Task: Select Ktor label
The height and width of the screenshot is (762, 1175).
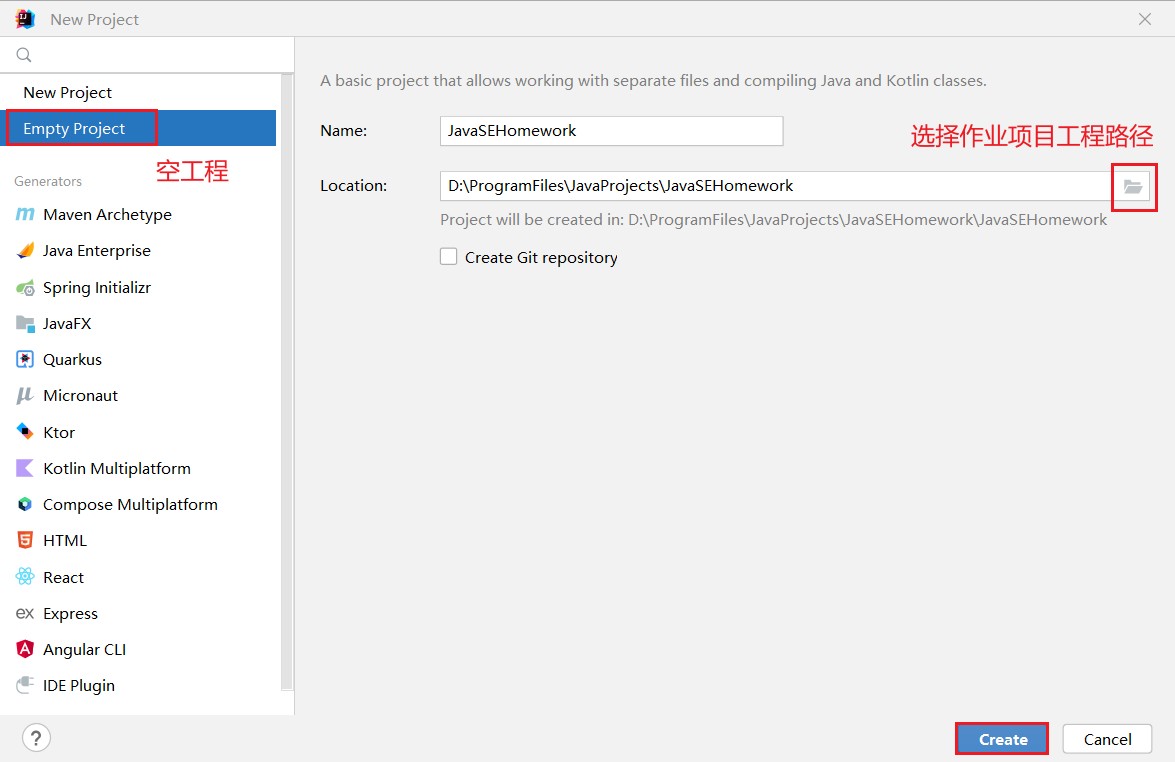Action: click(58, 432)
